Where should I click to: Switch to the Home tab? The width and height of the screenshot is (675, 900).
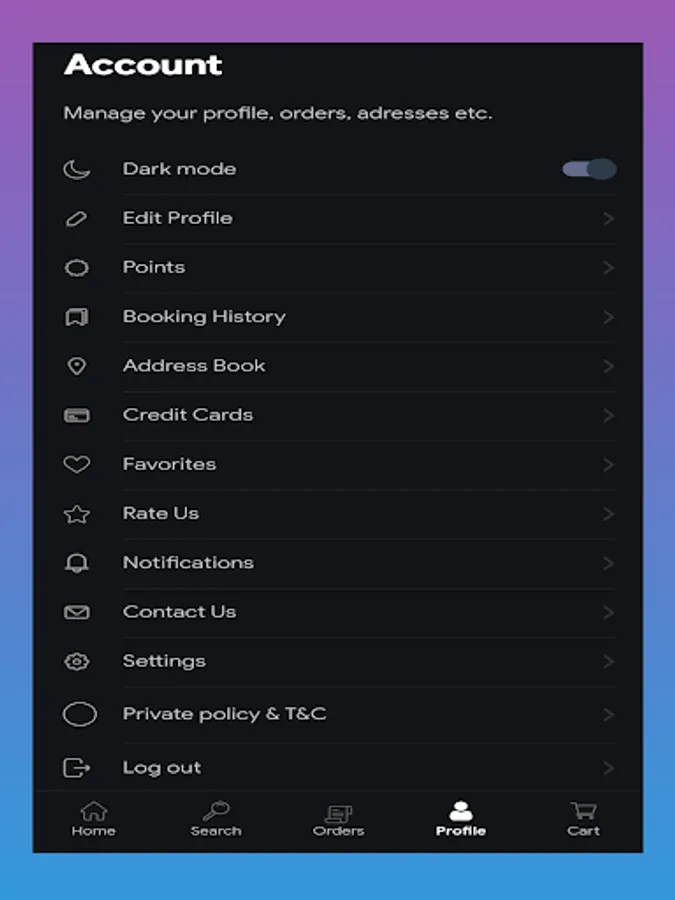(x=93, y=819)
